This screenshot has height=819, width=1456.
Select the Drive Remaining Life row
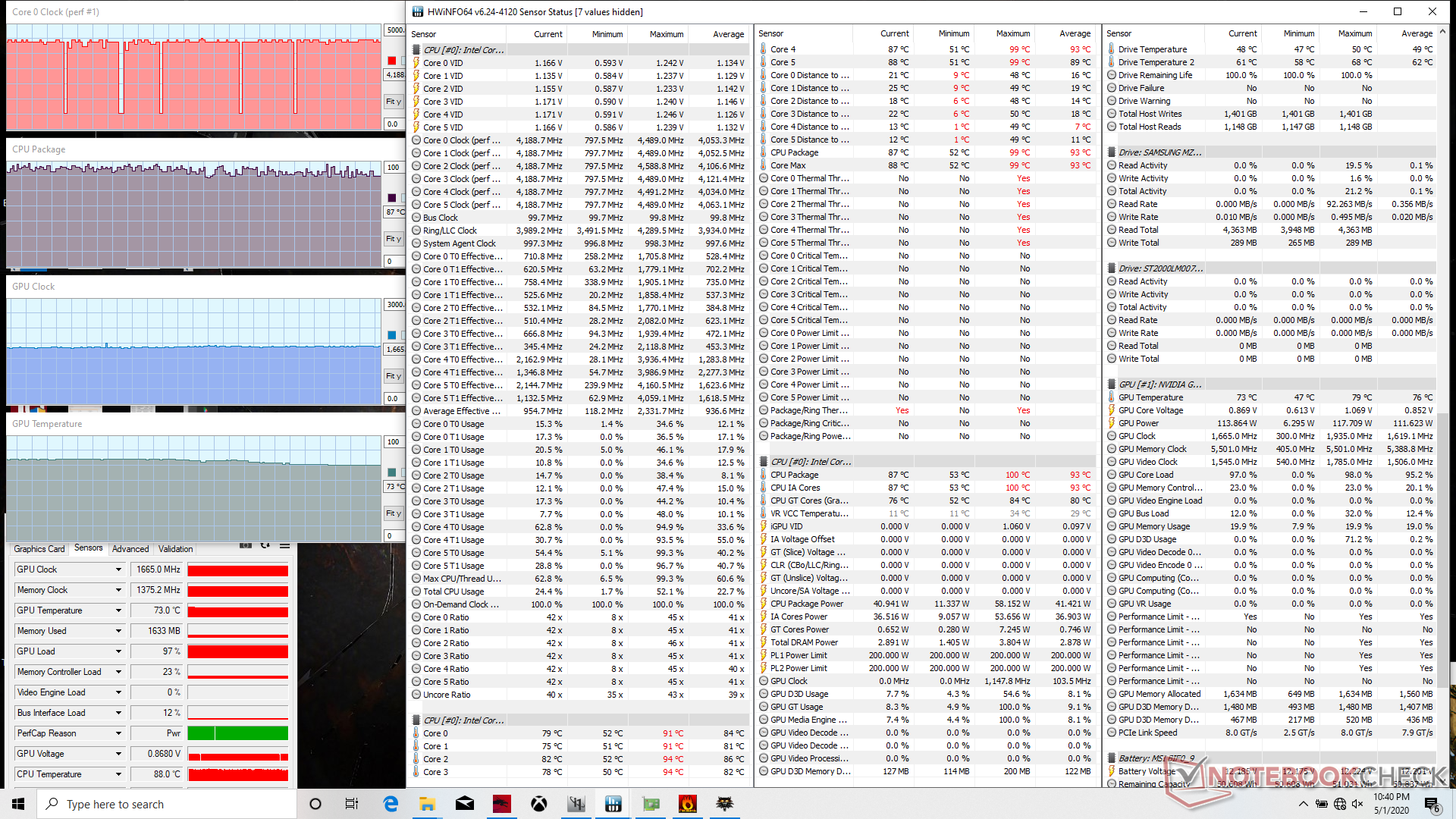tap(1271, 75)
